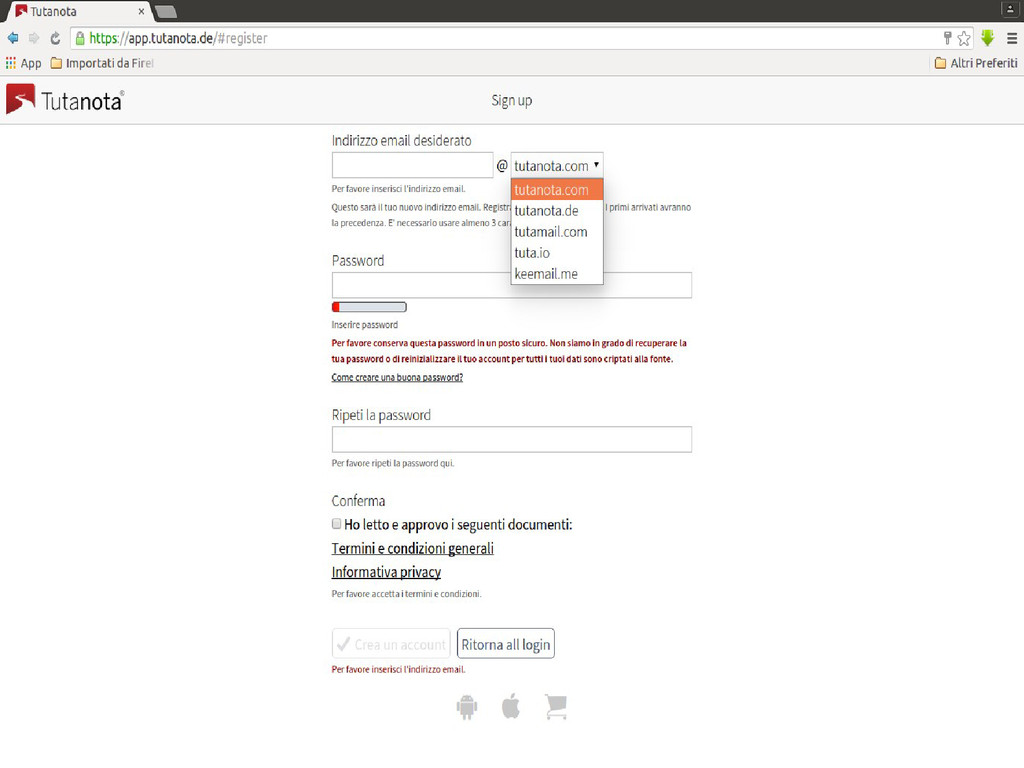Click the password strength indicator bar
Viewport: 1024px width, 768px height.
point(369,307)
